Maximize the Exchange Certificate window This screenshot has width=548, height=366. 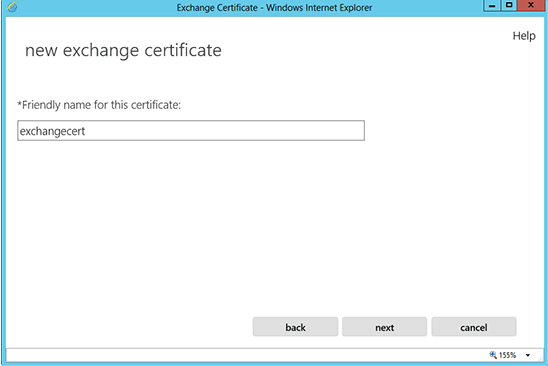[509, 6]
